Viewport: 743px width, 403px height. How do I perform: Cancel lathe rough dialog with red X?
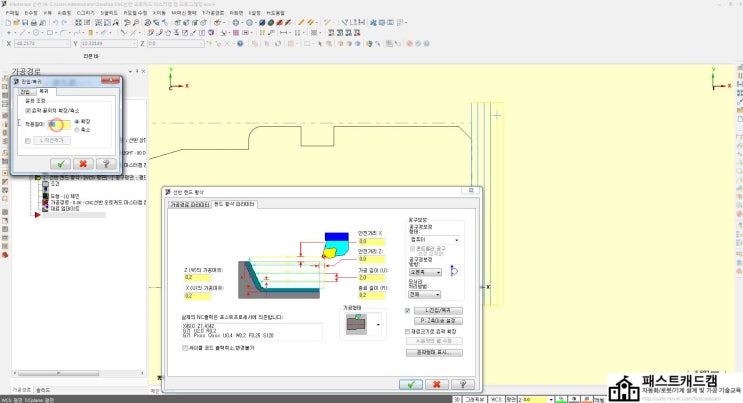[x=436, y=383]
